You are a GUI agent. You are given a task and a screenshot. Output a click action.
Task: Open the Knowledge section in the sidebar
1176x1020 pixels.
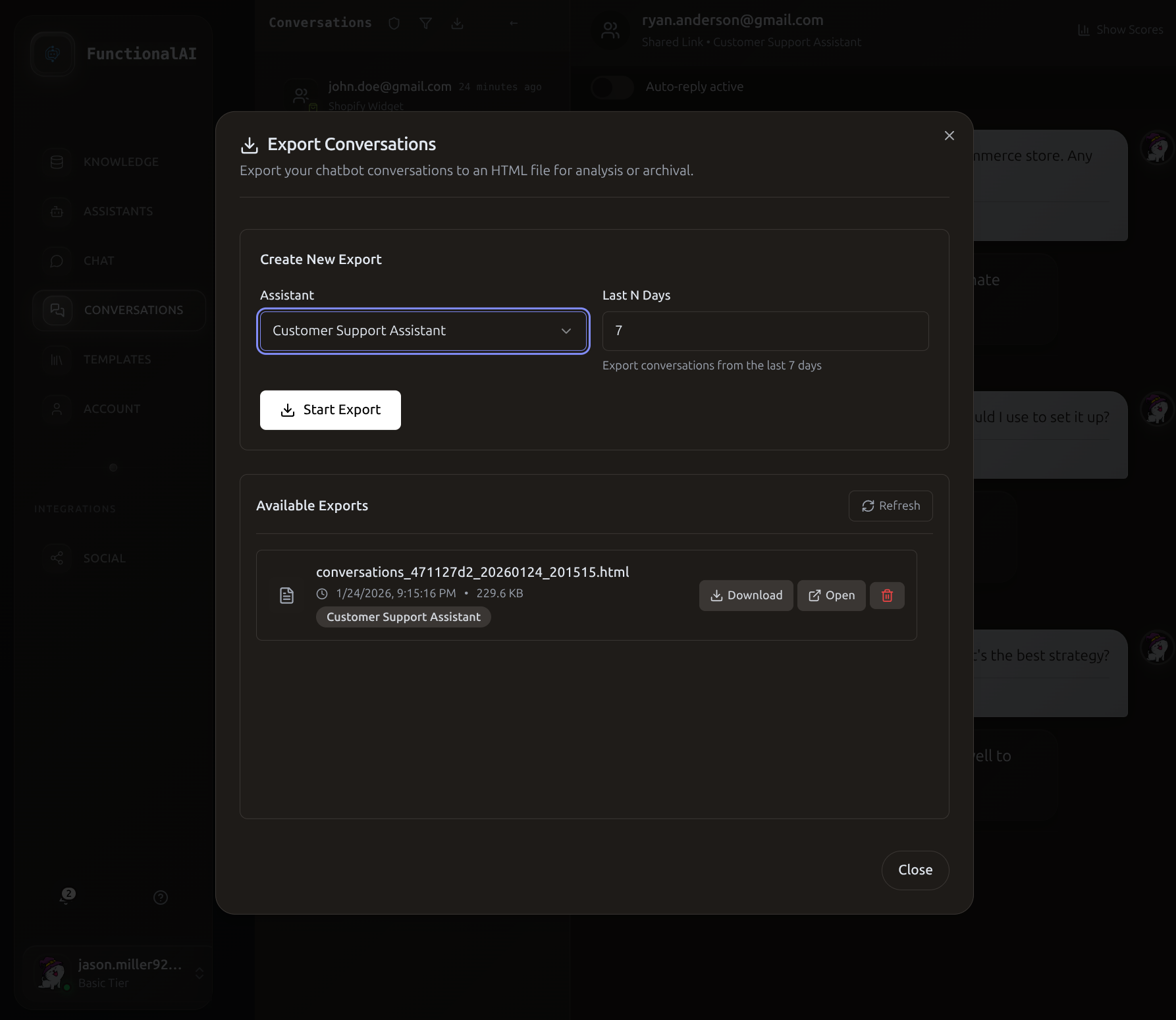click(x=57, y=162)
